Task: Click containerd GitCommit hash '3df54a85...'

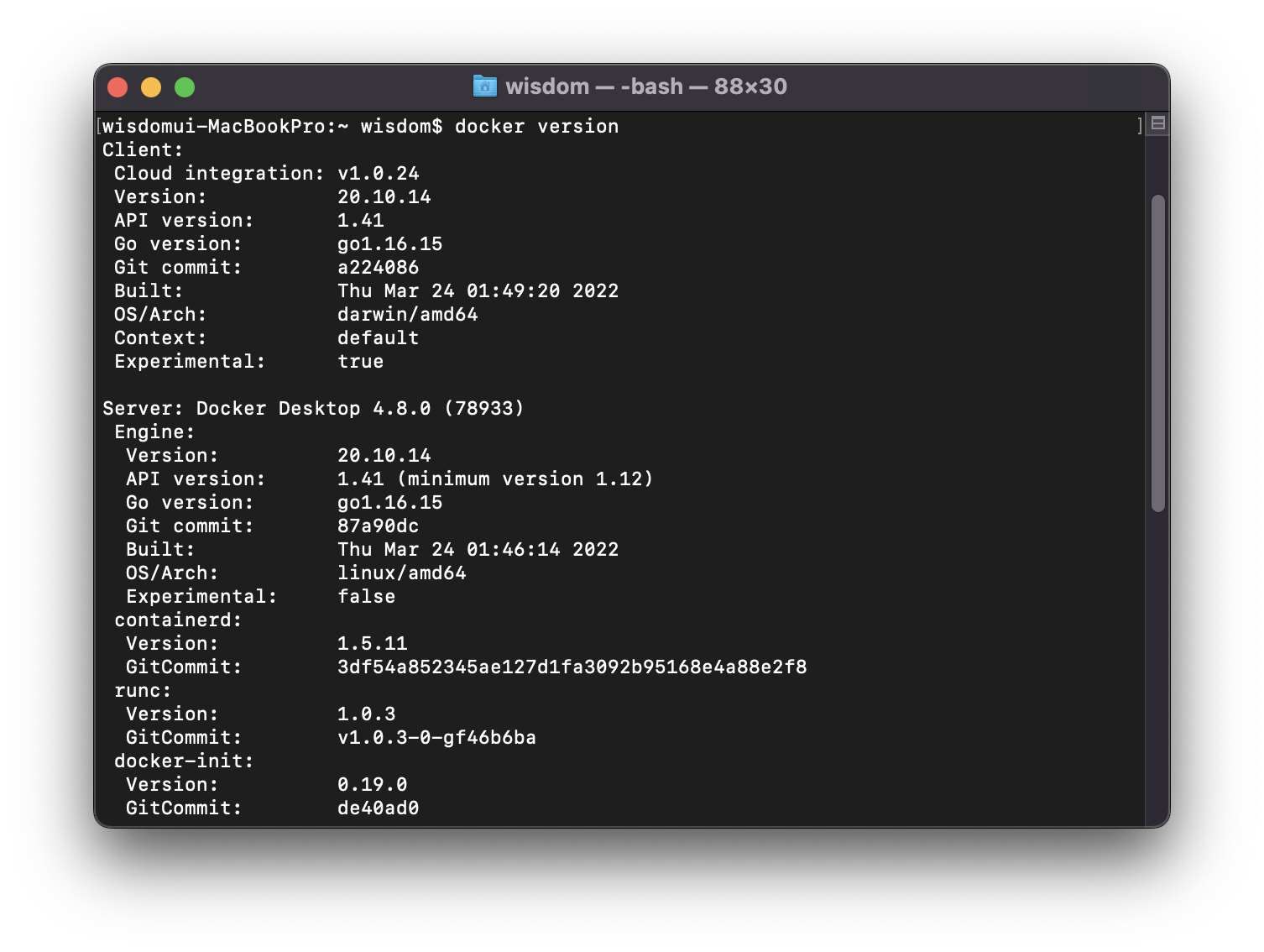Action: click(572, 667)
